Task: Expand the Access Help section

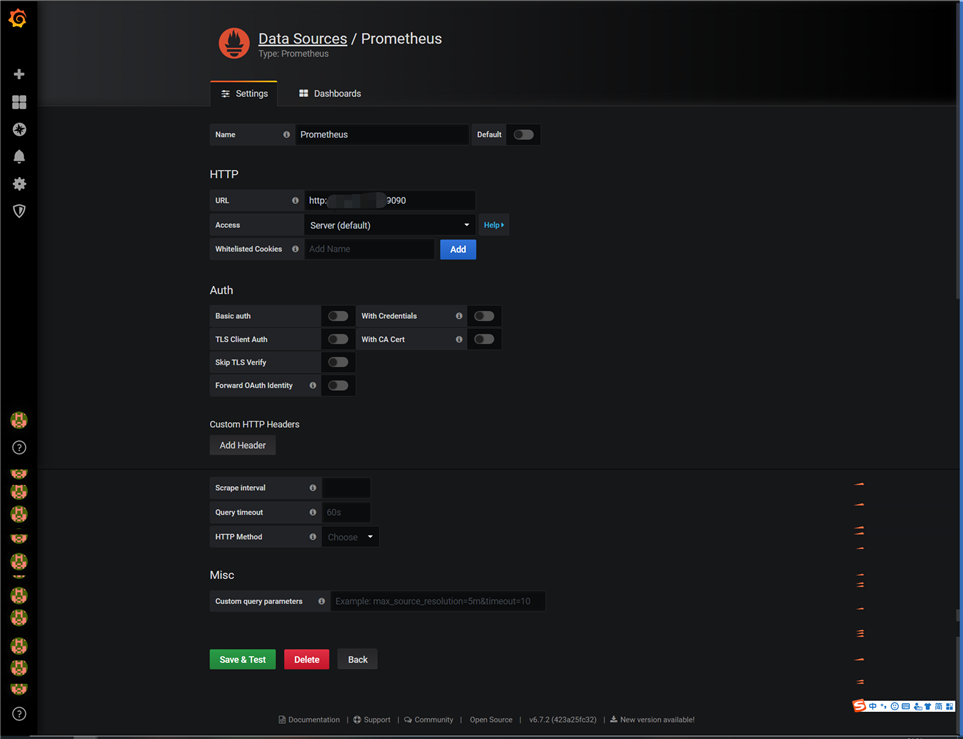Action: tap(494, 225)
